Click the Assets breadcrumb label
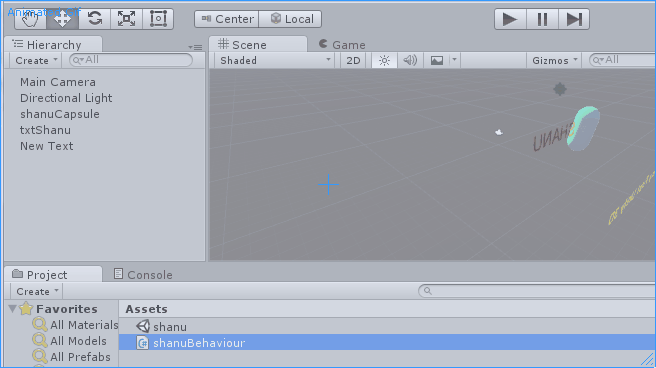This screenshot has width=656, height=368. 146,309
